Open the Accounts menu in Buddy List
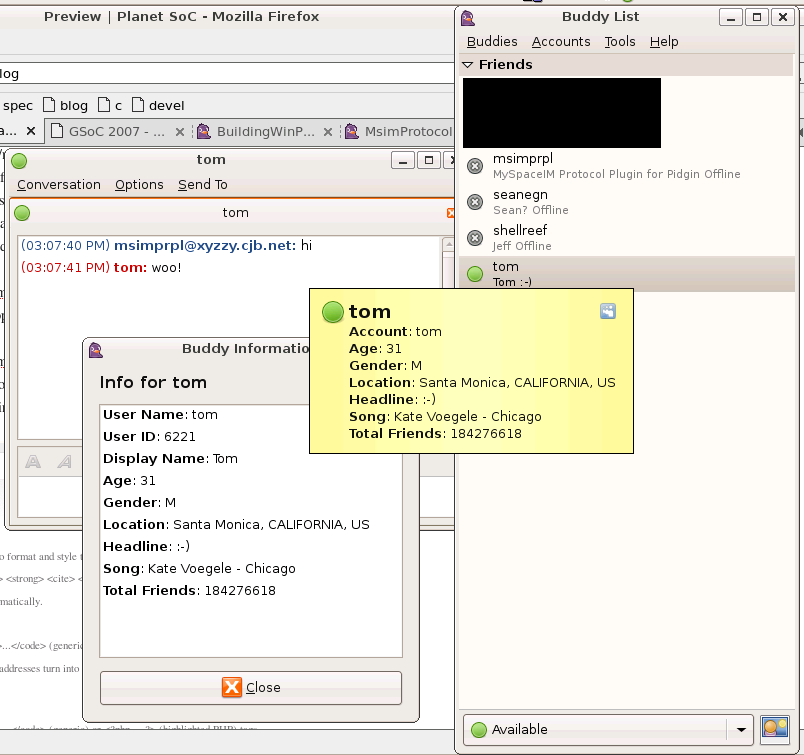Image resolution: width=804 pixels, height=755 pixels. (560, 42)
